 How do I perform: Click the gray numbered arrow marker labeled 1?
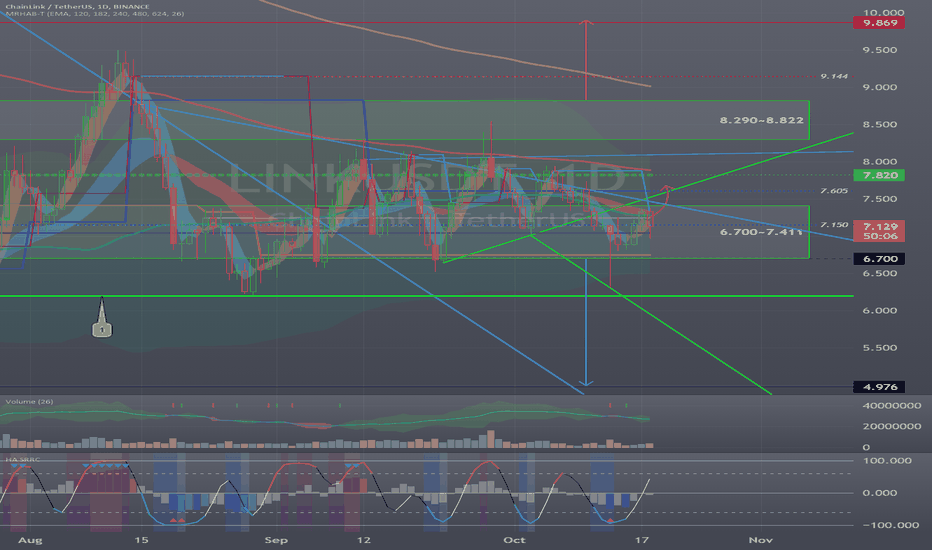click(x=102, y=318)
